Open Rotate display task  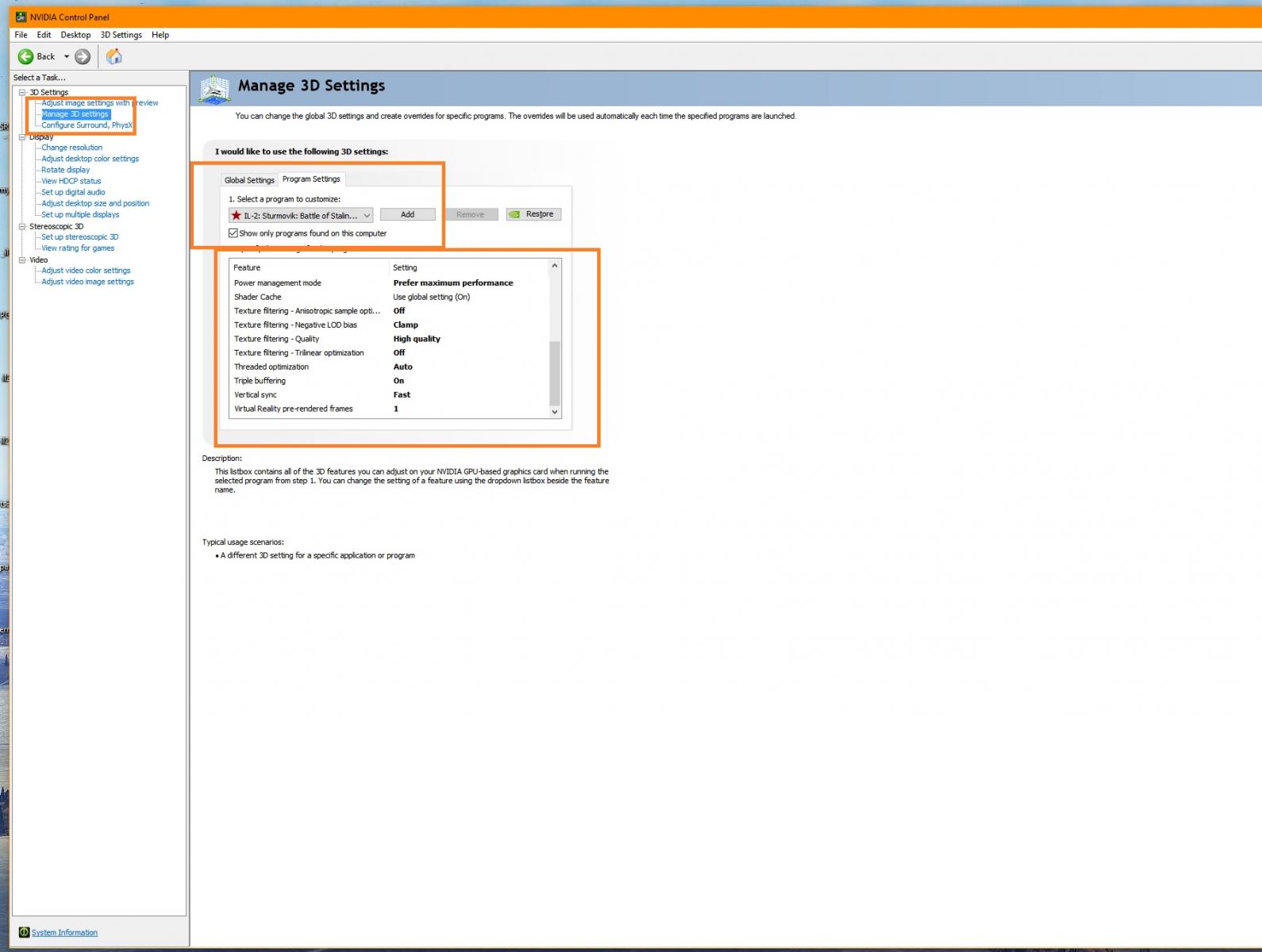tap(65, 170)
